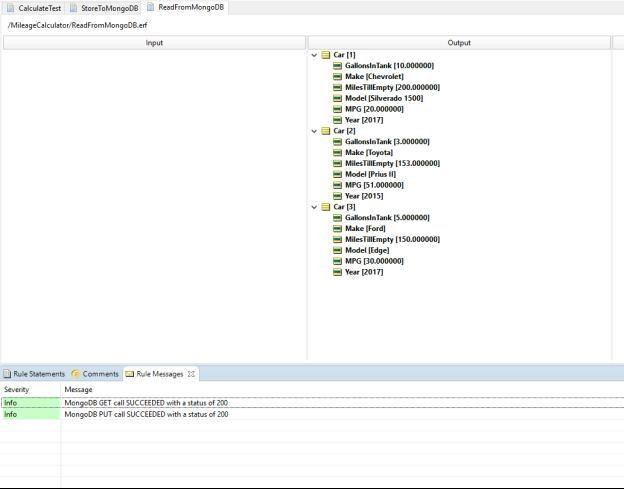
Task: Click the Model [Prius II] attribute icon
Action: tap(338, 175)
